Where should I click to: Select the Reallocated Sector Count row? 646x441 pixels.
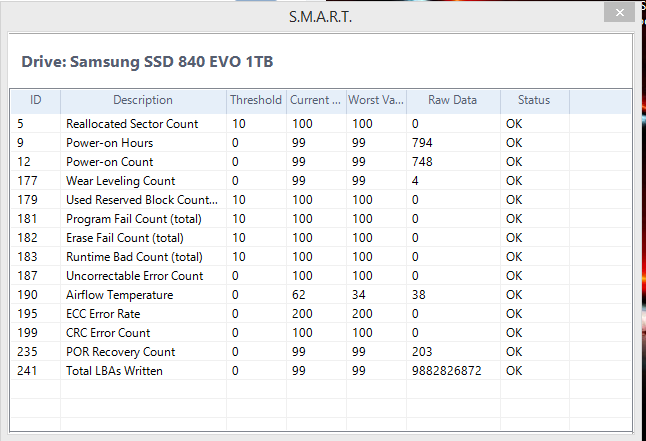[x=321, y=124]
